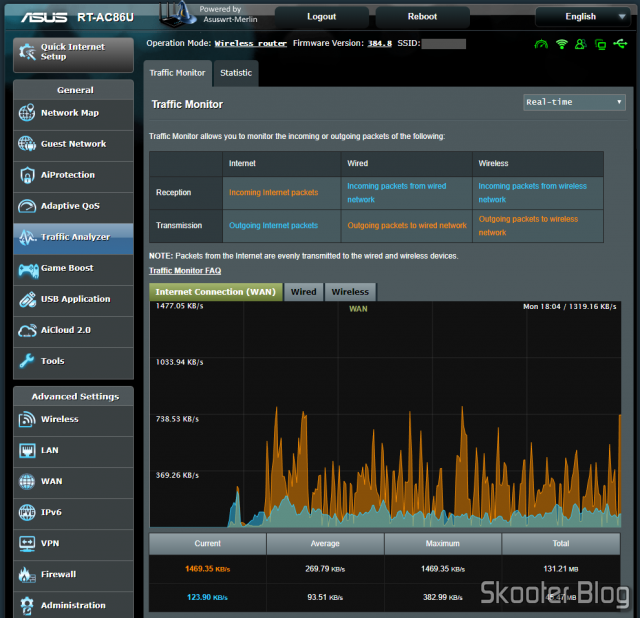Click the current value 123.90 KB/s
Viewport: 640px width, 618px height.
pyautogui.click(x=207, y=598)
